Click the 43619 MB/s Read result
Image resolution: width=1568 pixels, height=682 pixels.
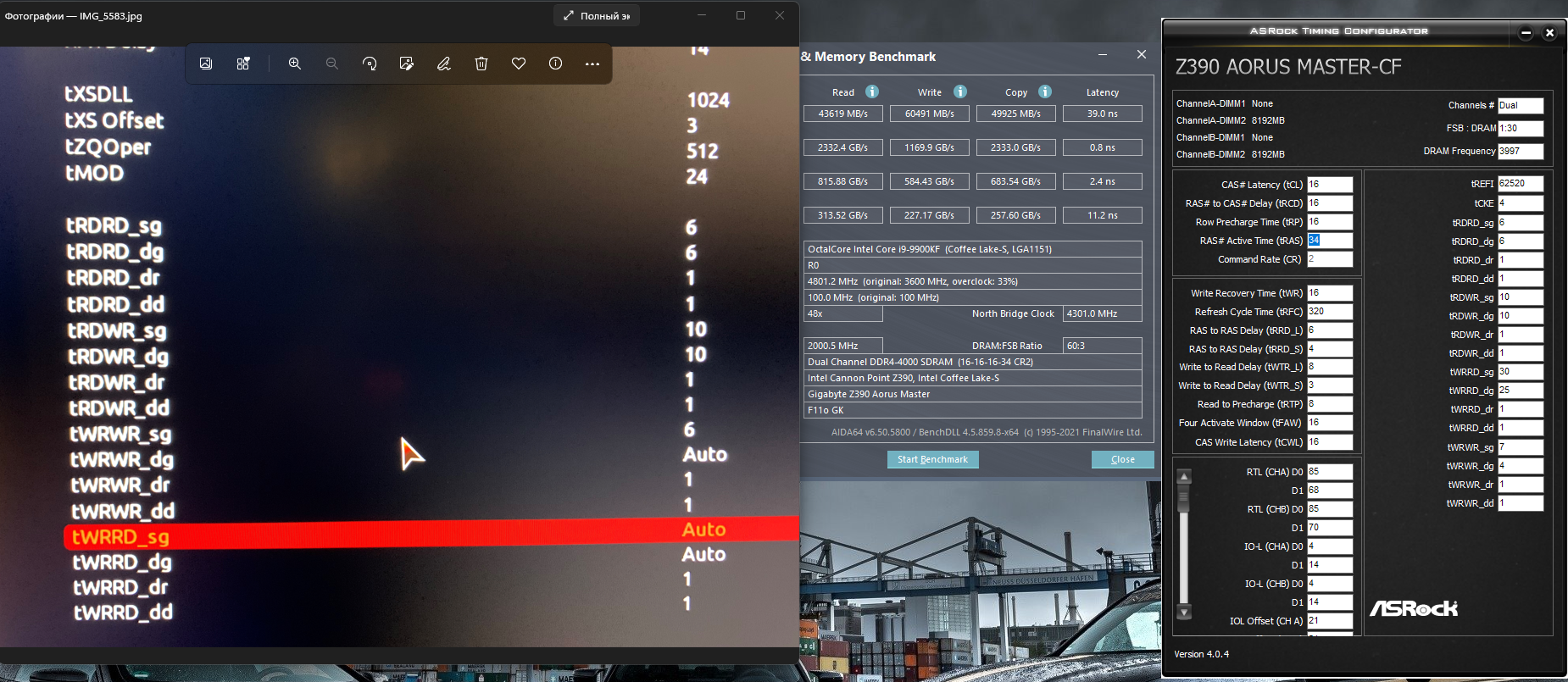click(843, 114)
